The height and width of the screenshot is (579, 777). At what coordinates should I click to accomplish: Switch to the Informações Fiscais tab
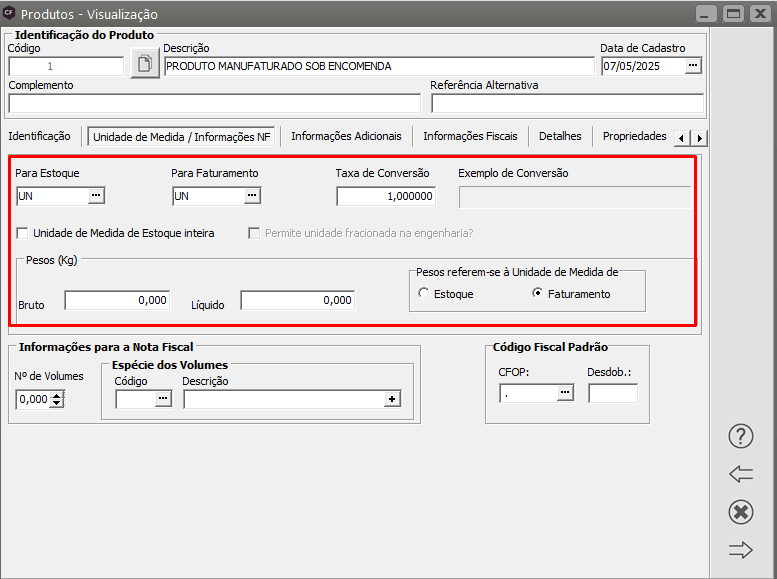click(470, 136)
